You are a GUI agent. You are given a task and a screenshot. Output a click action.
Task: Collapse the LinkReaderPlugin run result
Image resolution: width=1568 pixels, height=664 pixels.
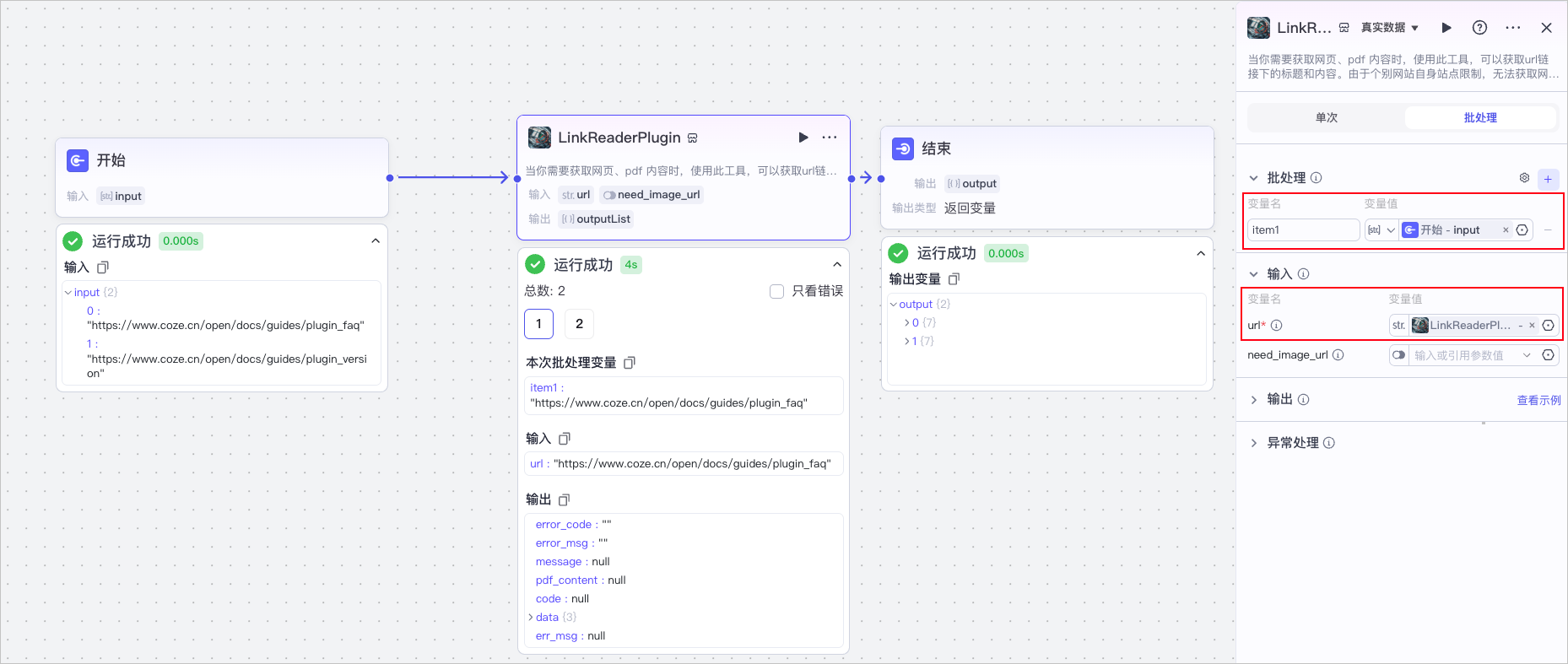837,265
